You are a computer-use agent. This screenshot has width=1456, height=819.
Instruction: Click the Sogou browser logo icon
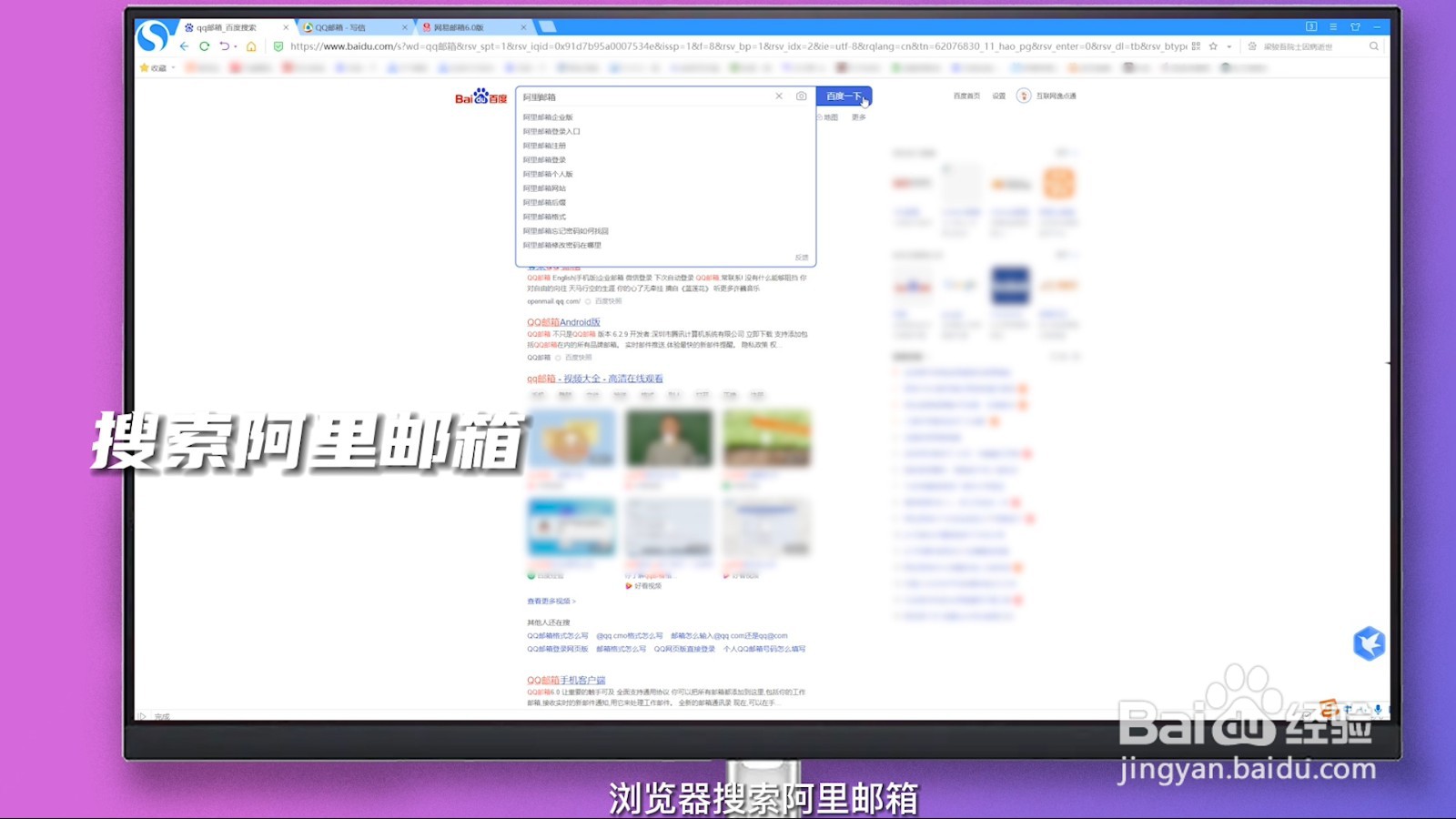[x=152, y=36]
